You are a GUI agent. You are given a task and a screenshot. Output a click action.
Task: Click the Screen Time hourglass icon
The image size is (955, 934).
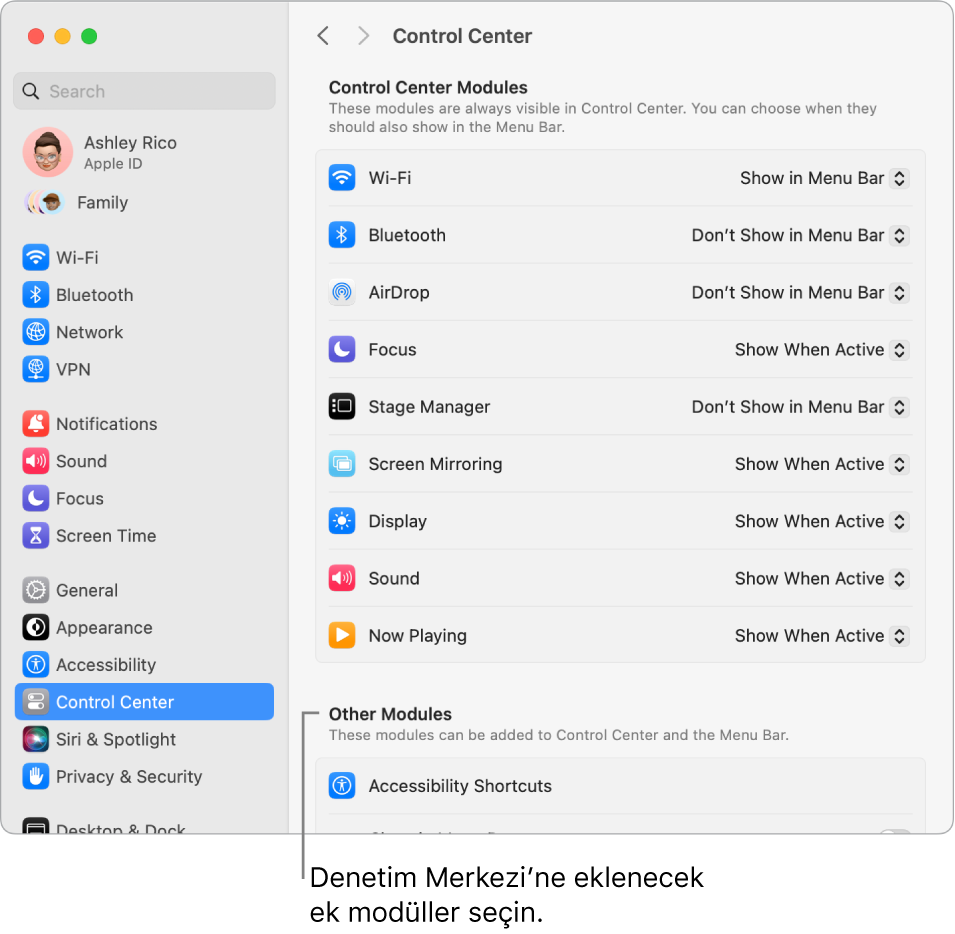[x=36, y=535]
